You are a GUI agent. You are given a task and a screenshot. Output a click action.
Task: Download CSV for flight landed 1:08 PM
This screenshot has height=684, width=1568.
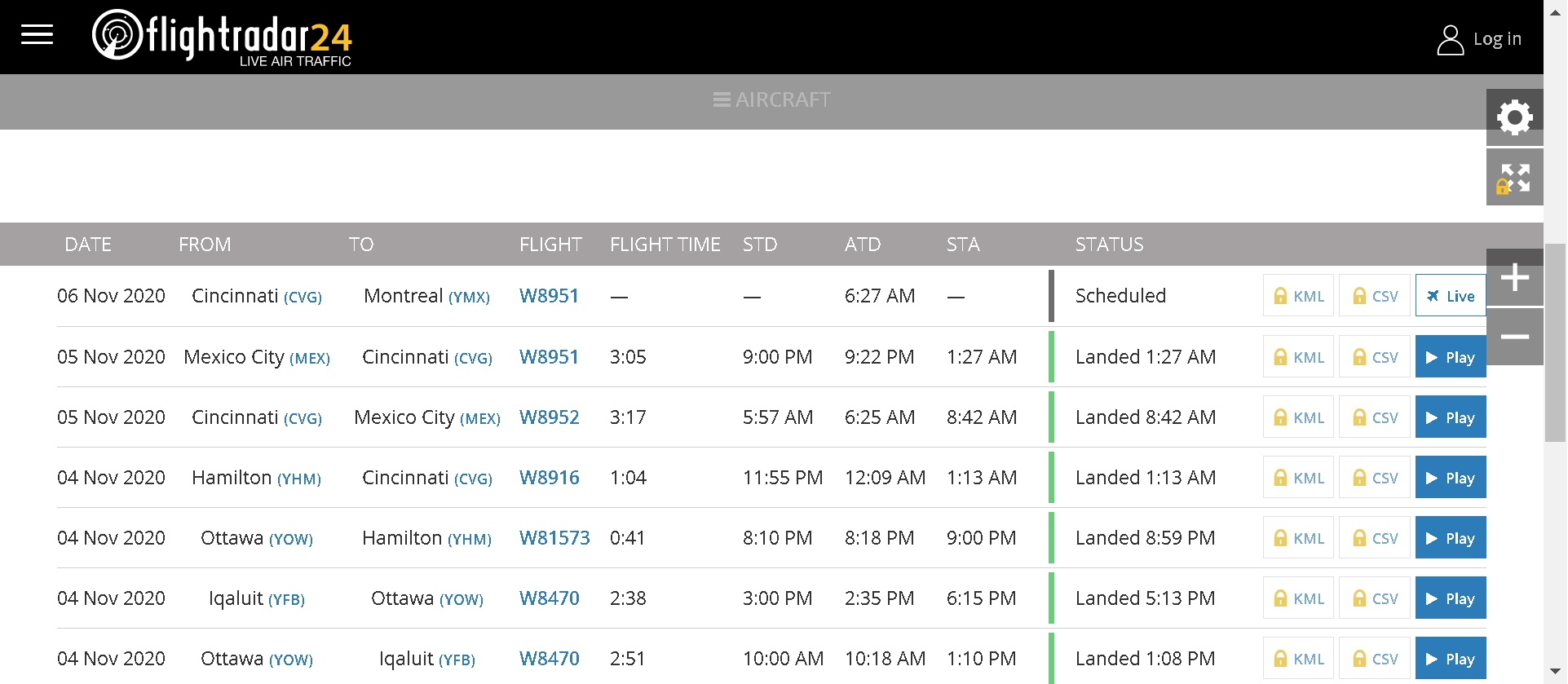point(1375,658)
